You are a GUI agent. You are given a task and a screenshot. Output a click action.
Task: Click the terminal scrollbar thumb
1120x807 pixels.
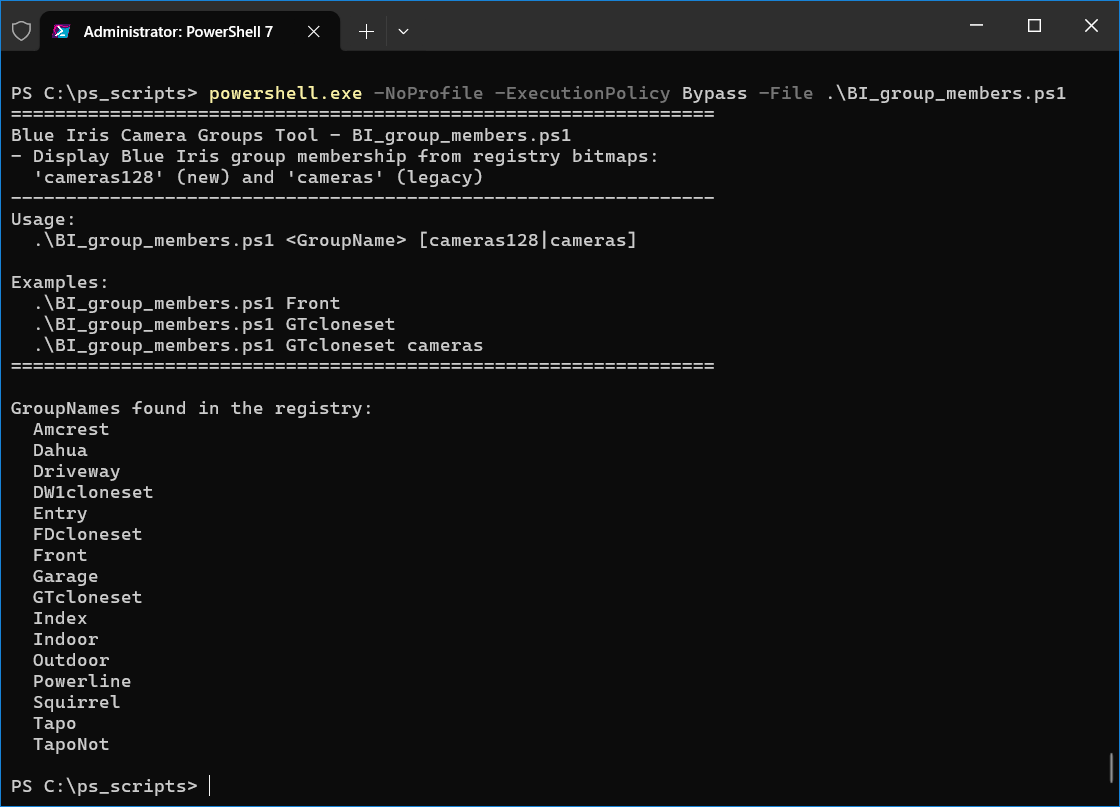point(1111,768)
